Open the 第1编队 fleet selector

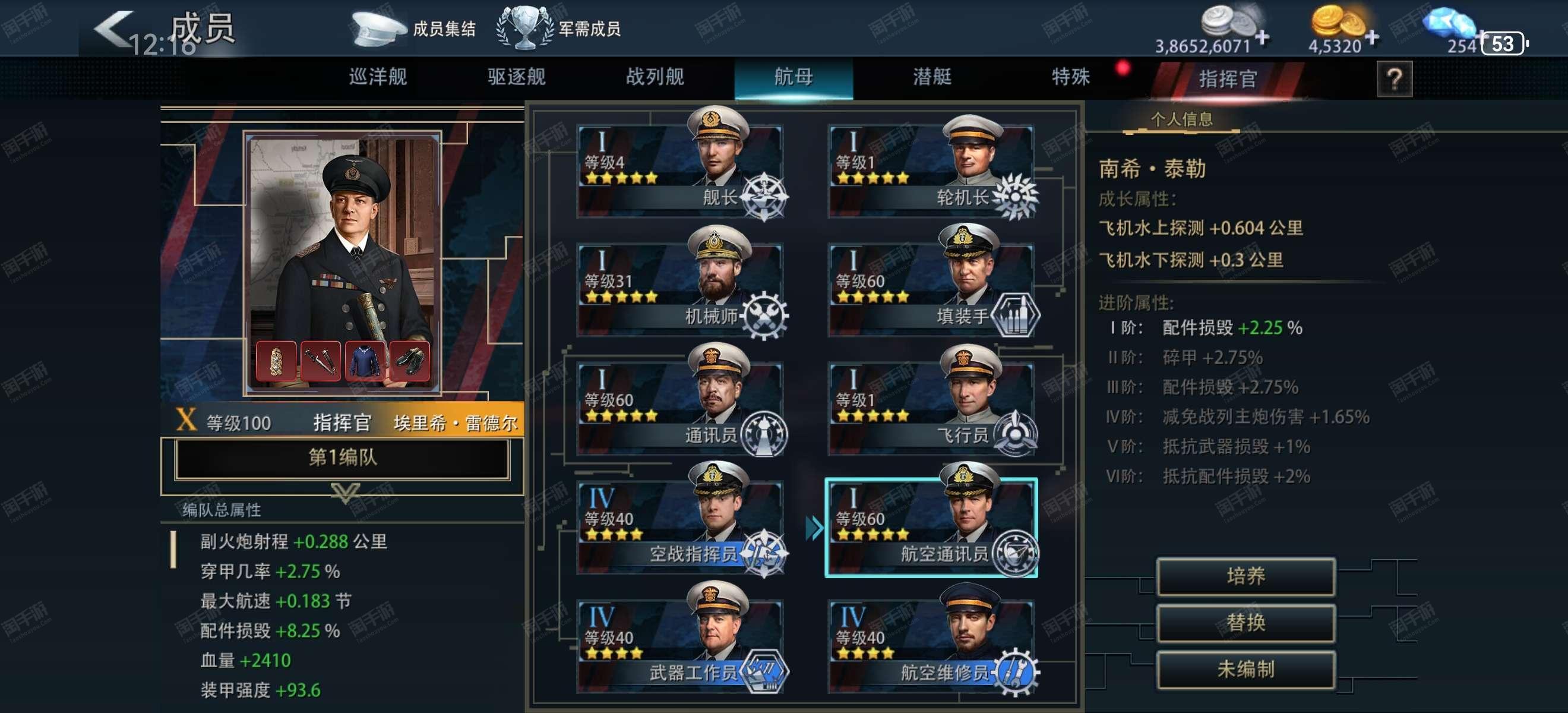point(342,458)
